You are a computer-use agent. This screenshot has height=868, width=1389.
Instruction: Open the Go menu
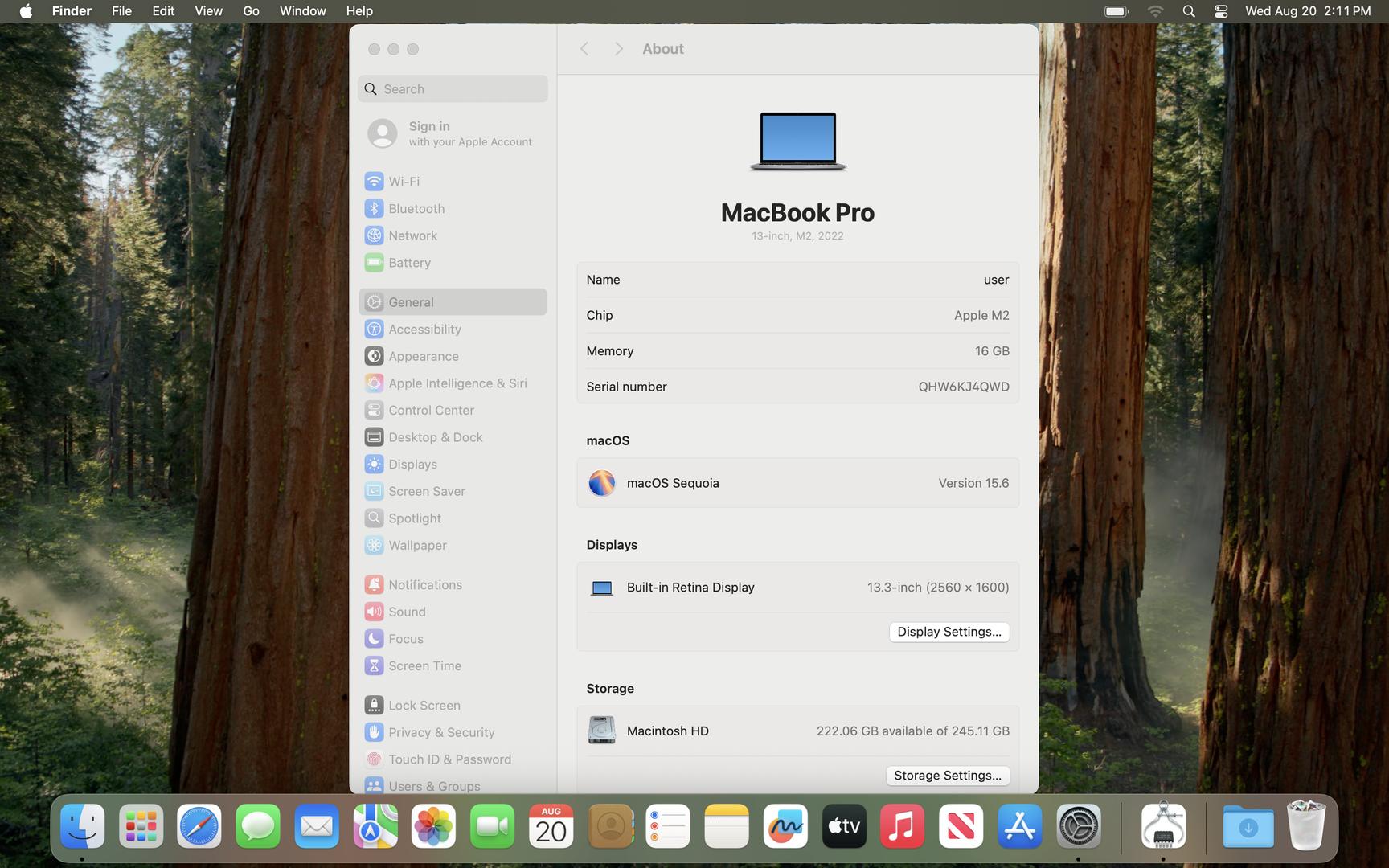pyautogui.click(x=251, y=11)
